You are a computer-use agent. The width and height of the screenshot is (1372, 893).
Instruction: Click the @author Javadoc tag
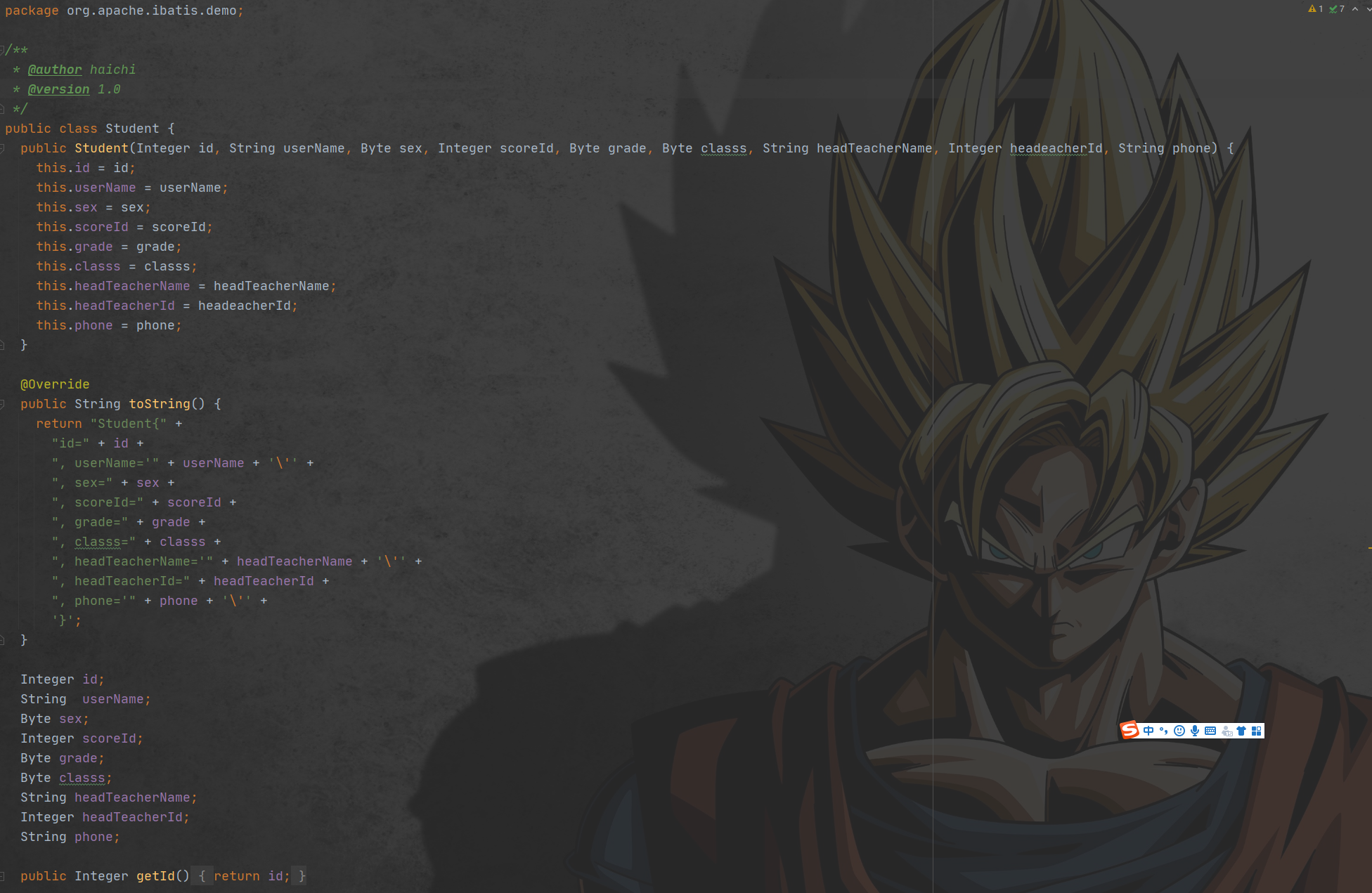pos(55,70)
